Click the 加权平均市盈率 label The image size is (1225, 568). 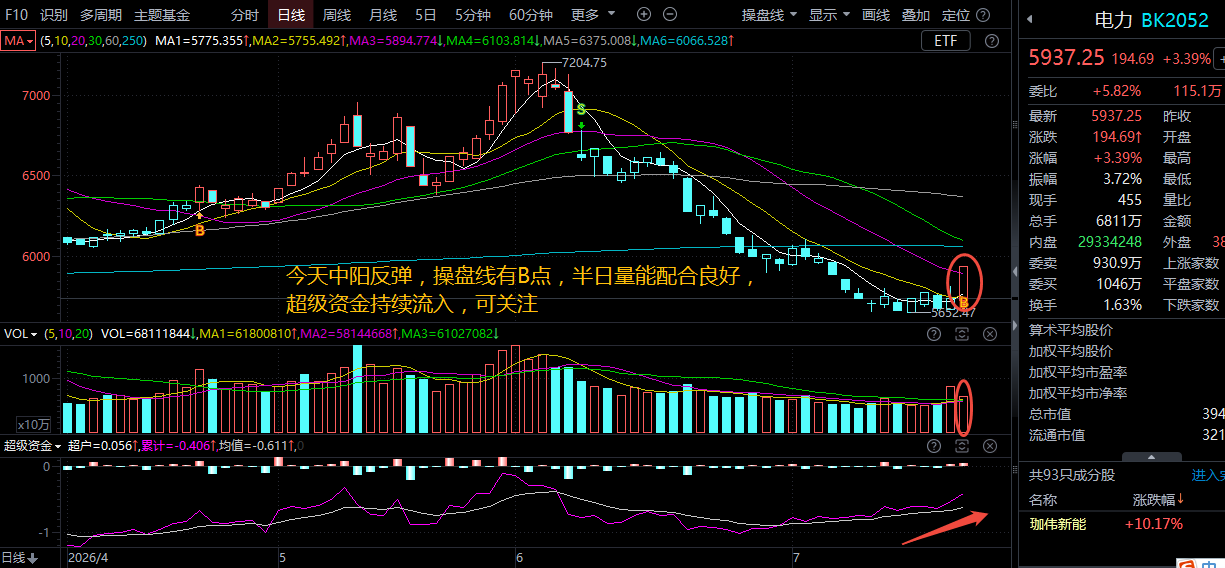[1078, 372]
